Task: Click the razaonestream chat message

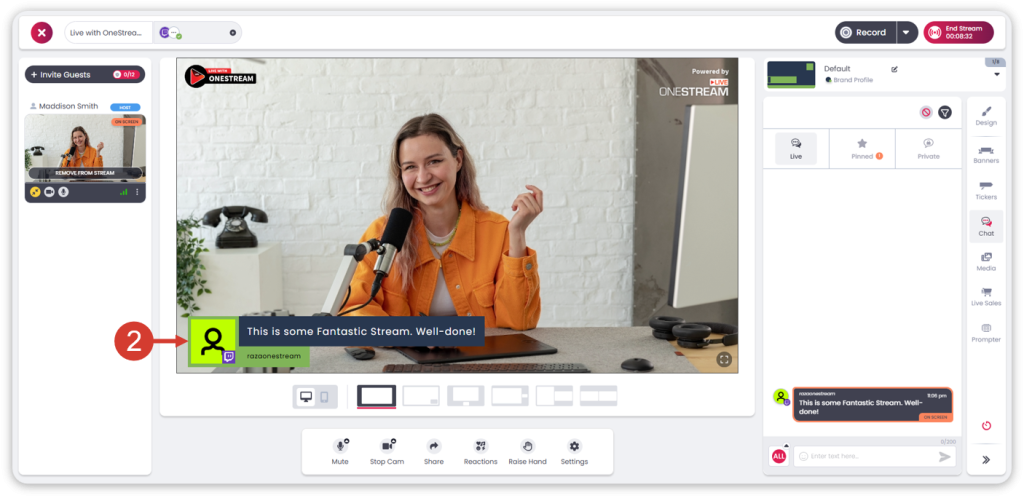Action: (x=872, y=405)
